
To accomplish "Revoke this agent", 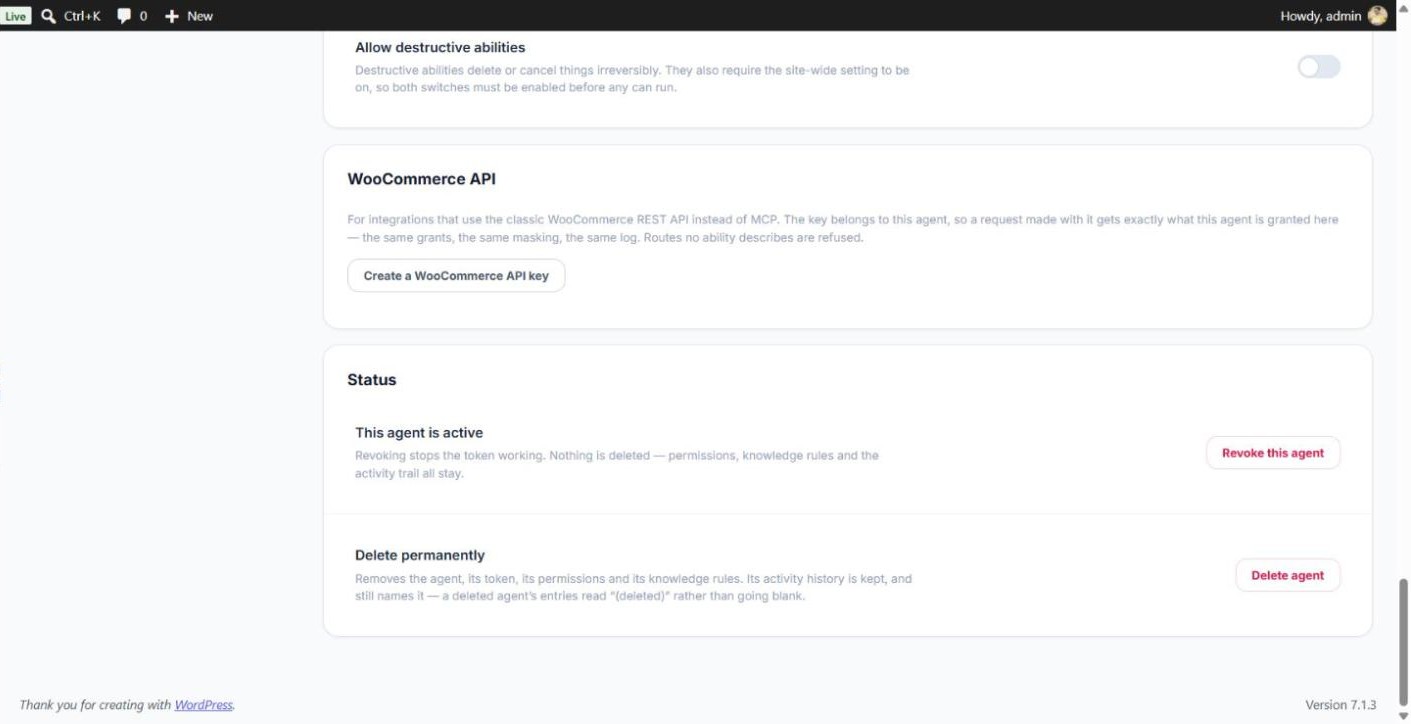I will (1273, 453).
